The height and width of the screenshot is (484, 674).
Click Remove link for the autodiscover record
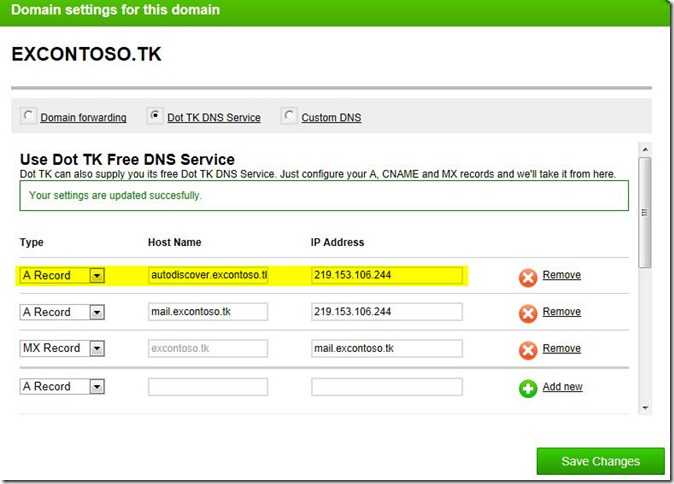click(561, 275)
